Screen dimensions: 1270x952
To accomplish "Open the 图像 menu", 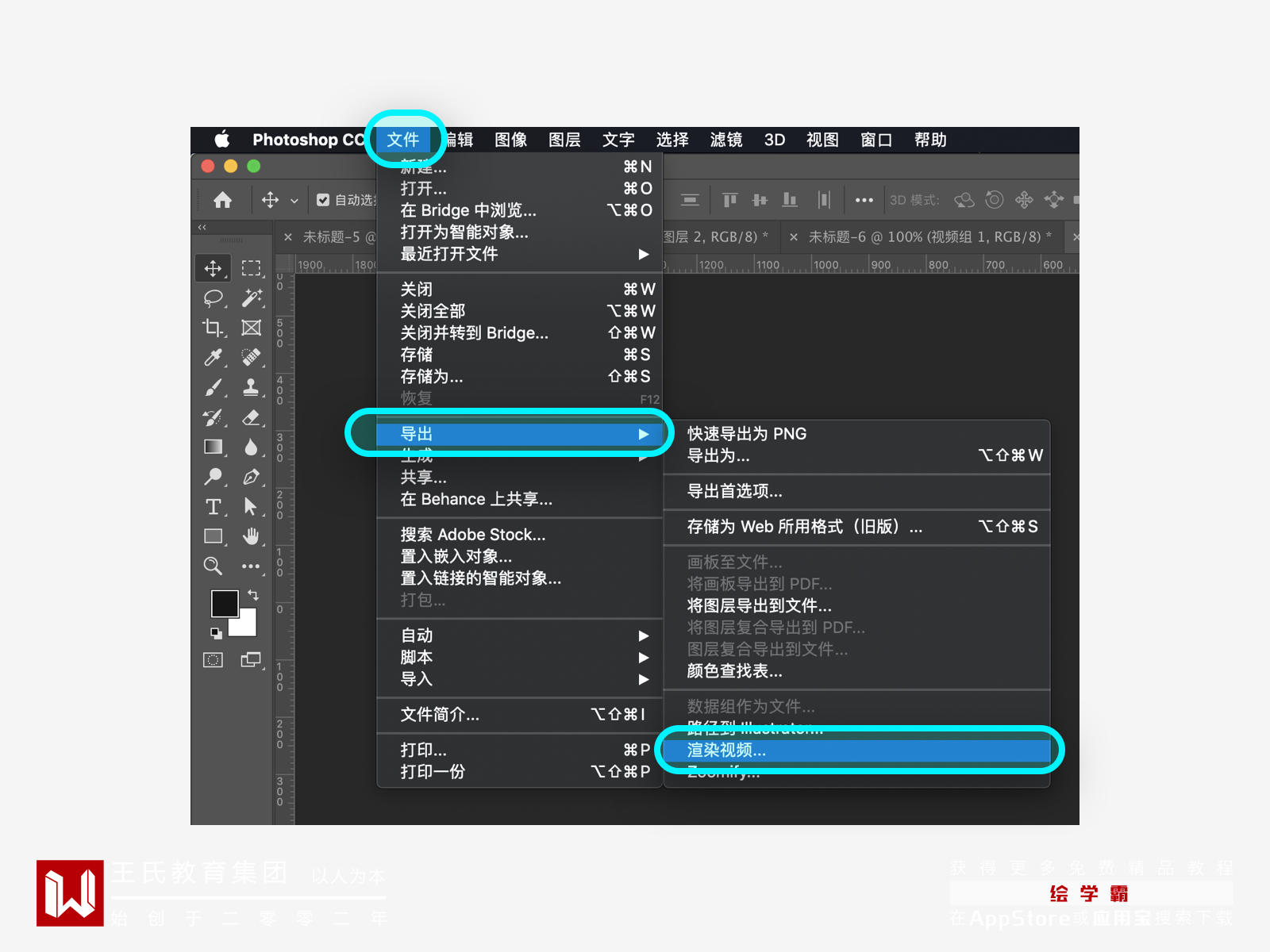I will point(511,140).
